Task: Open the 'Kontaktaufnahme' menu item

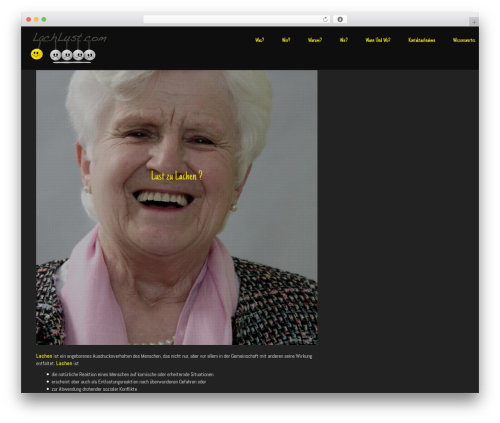Action: point(422,40)
